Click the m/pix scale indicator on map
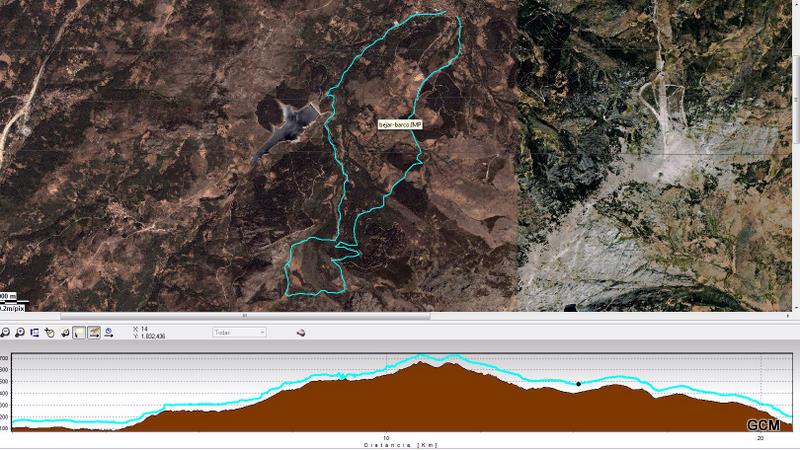Image resolution: width=800 pixels, height=450 pixels. click(12, 308)
